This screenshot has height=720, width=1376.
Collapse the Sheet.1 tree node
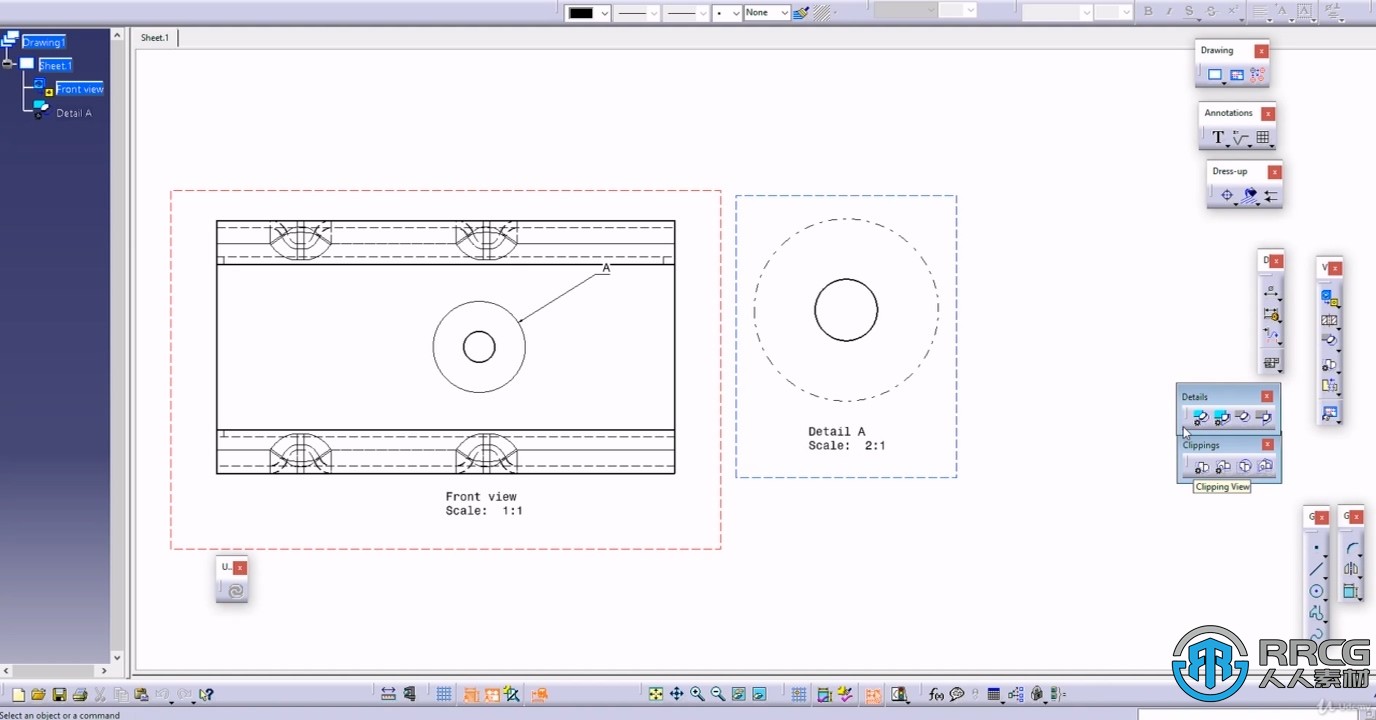point(9,64)
